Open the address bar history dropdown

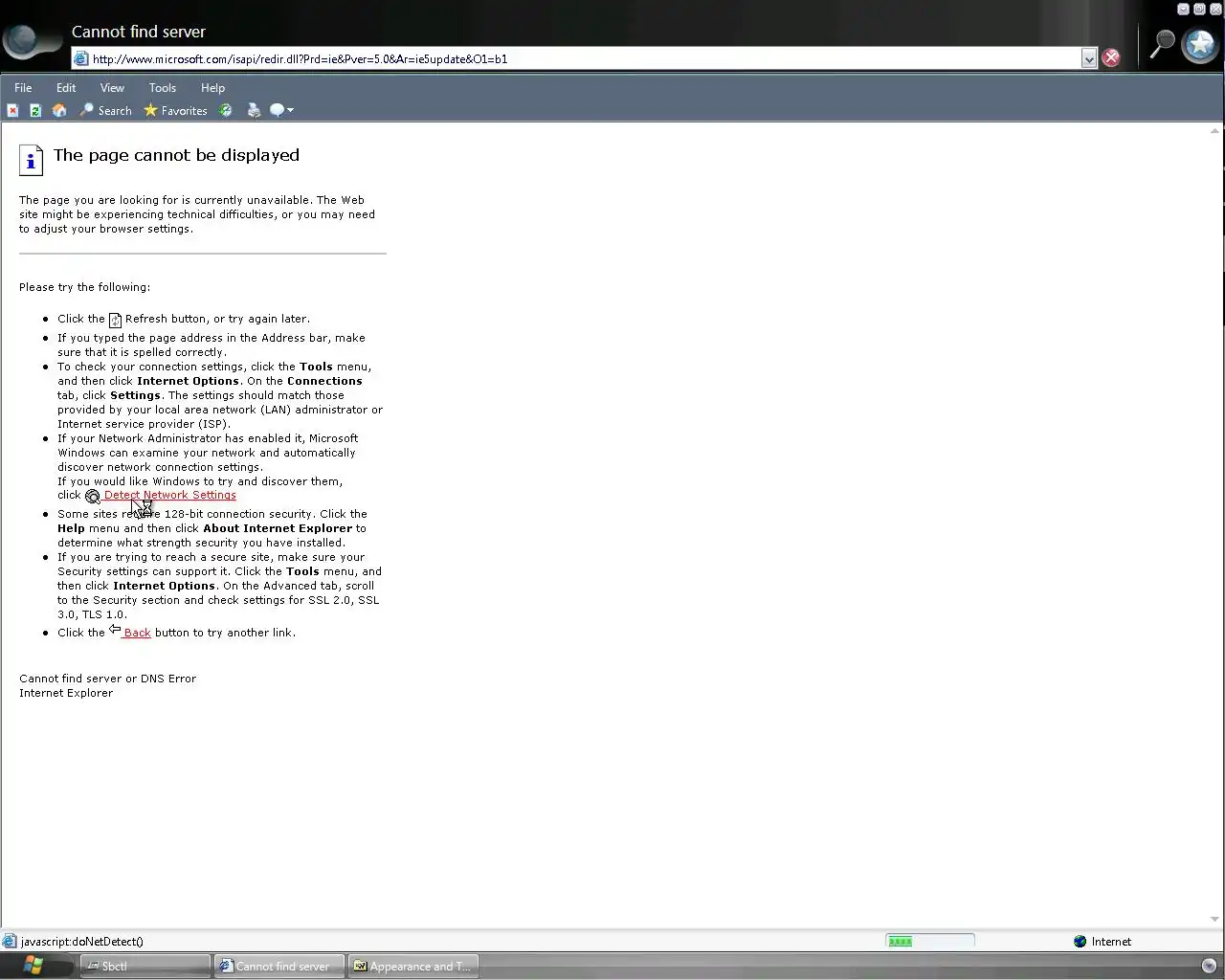1089,59
